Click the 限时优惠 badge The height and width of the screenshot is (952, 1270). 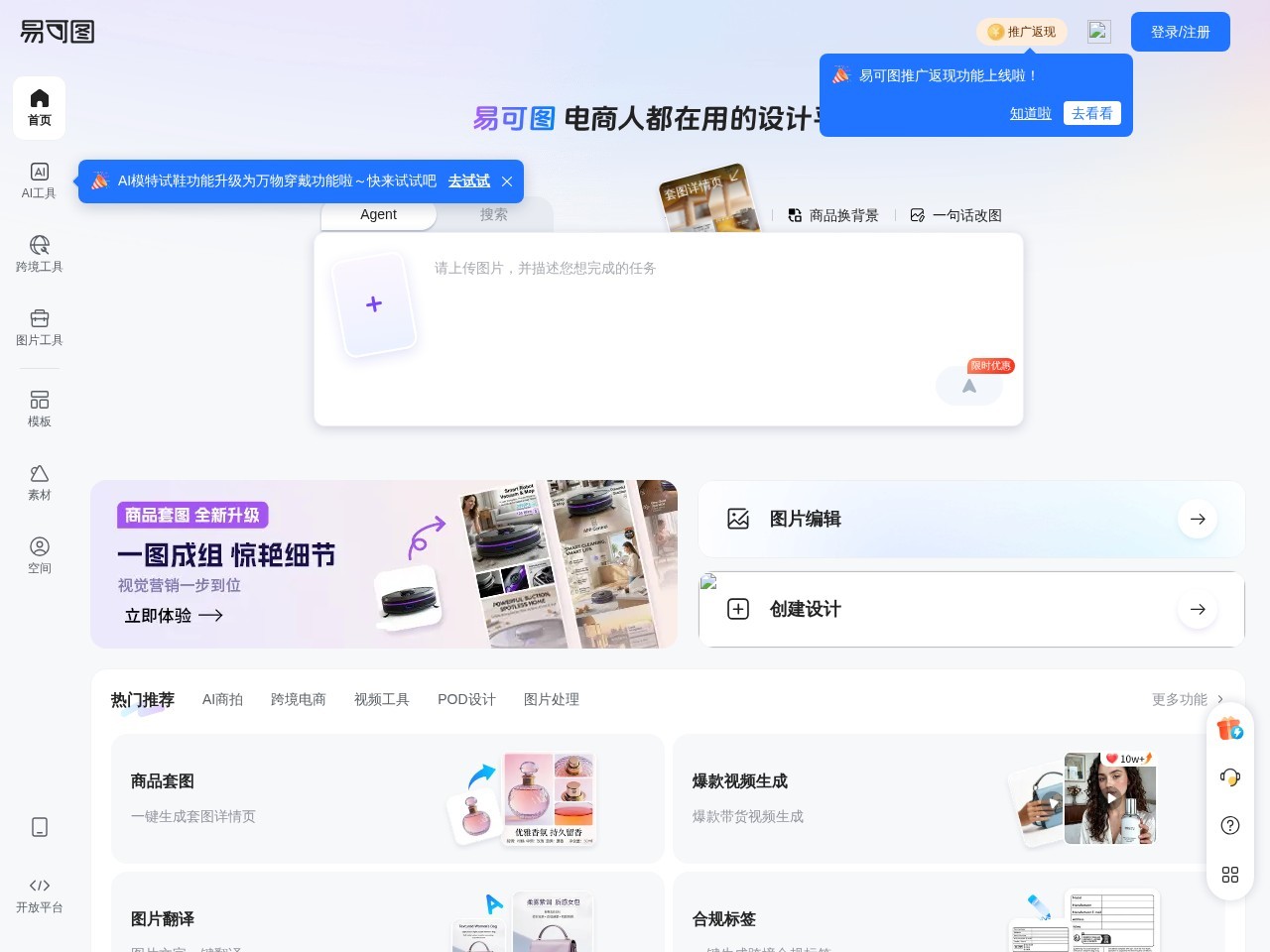[991, 366]
